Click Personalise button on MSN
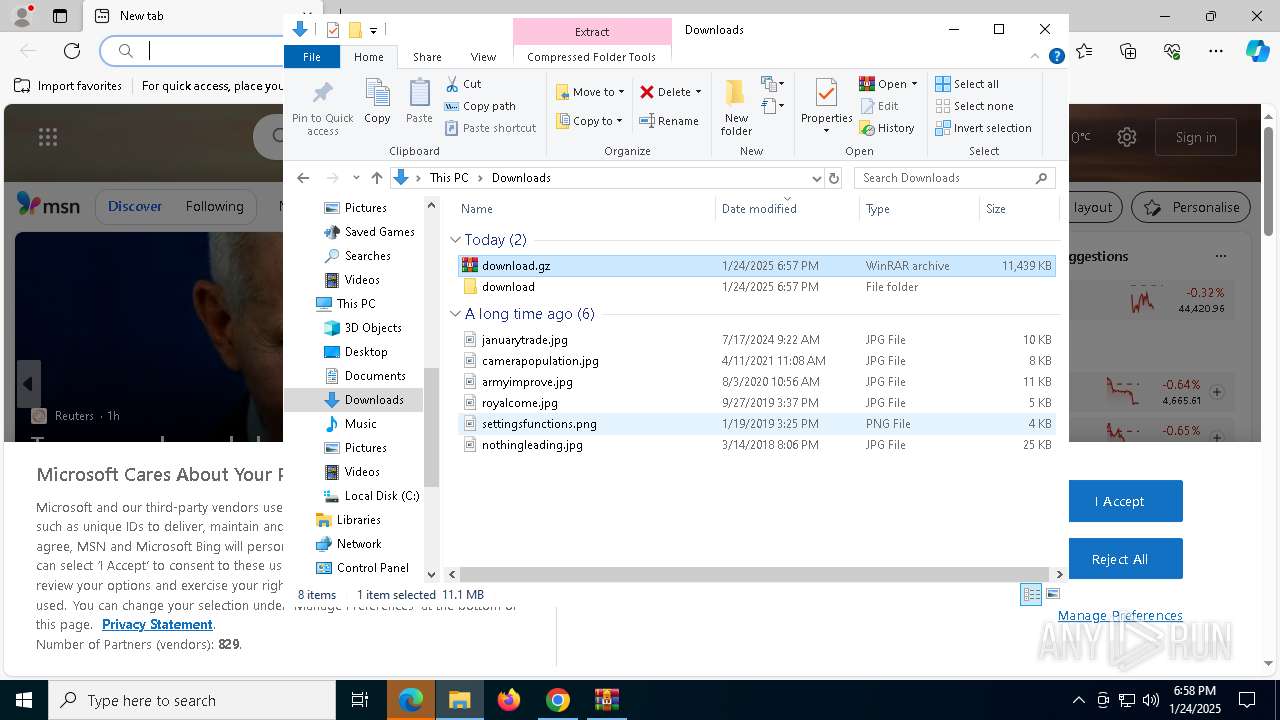 1190,207
